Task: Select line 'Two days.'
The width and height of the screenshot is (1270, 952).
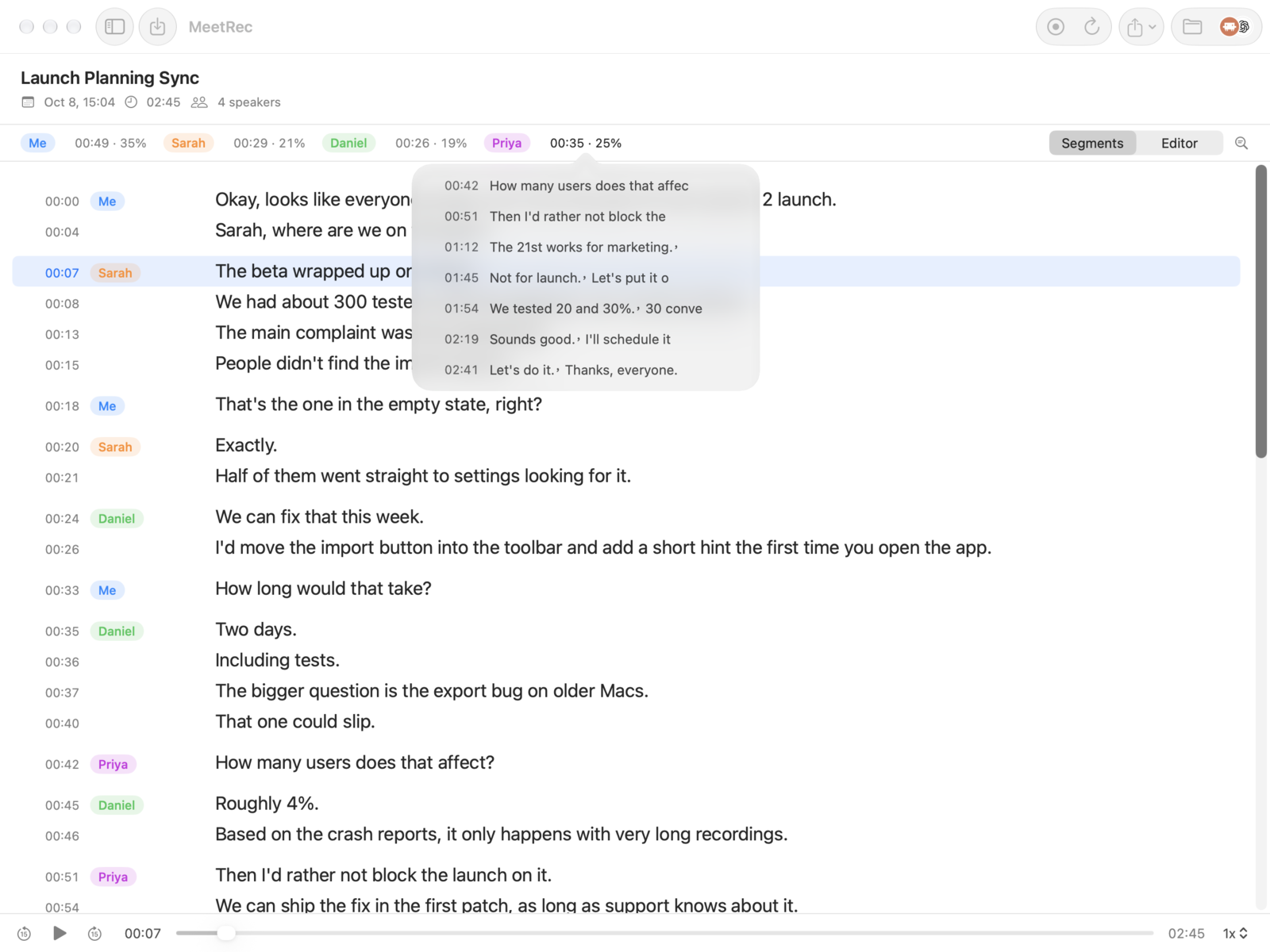Action: click(x=256, y=630)
